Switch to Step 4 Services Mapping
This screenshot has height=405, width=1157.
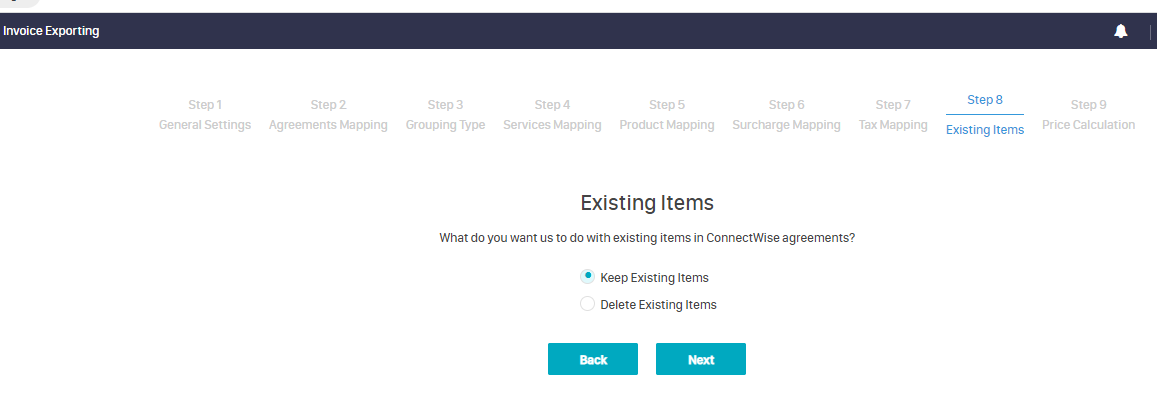click(x=552, y=115)
